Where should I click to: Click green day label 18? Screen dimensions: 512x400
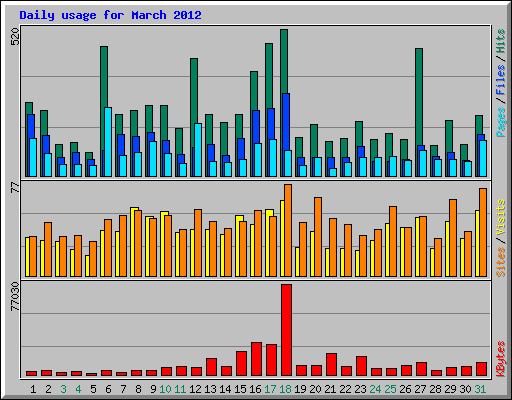coord(285,389)
